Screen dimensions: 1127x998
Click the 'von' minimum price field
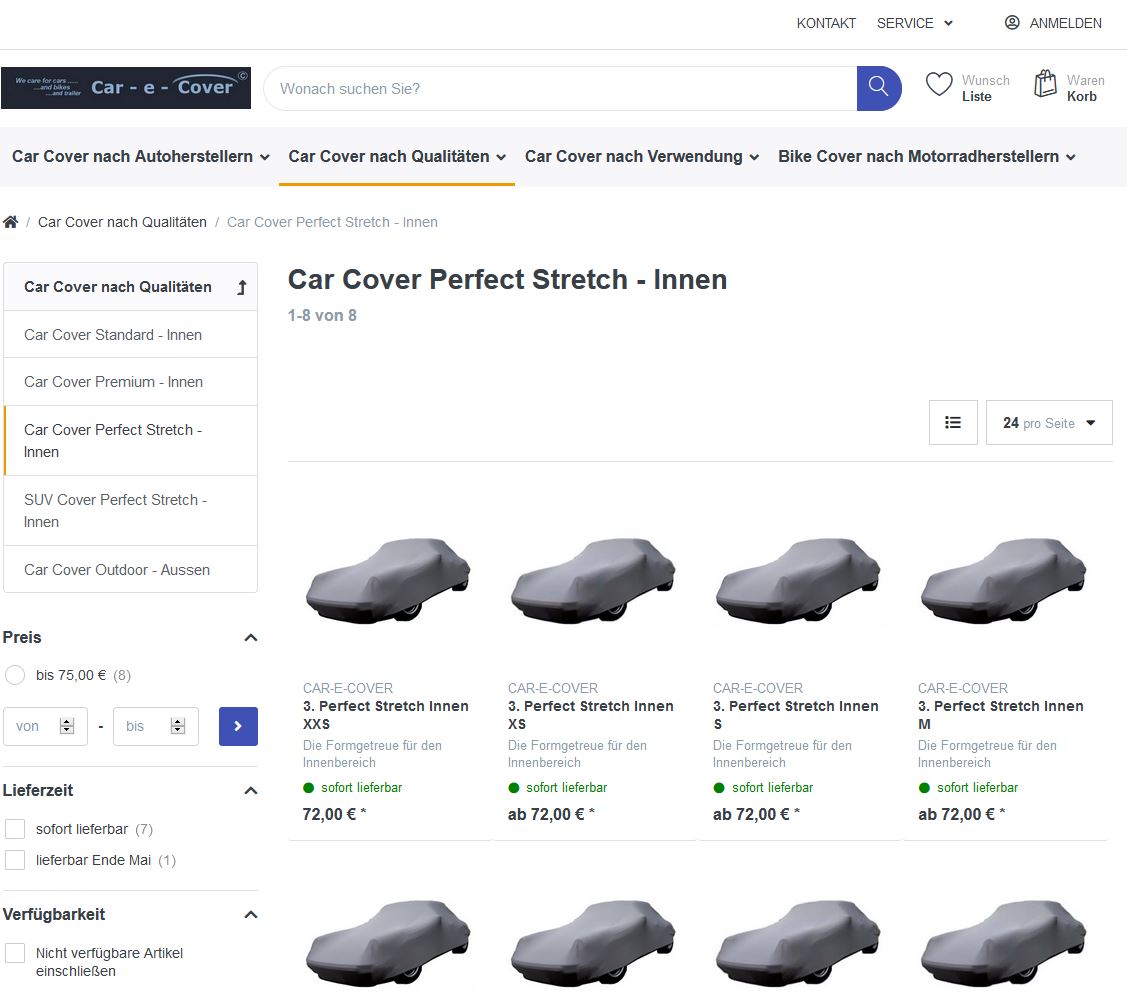click(x=46, y=726)
